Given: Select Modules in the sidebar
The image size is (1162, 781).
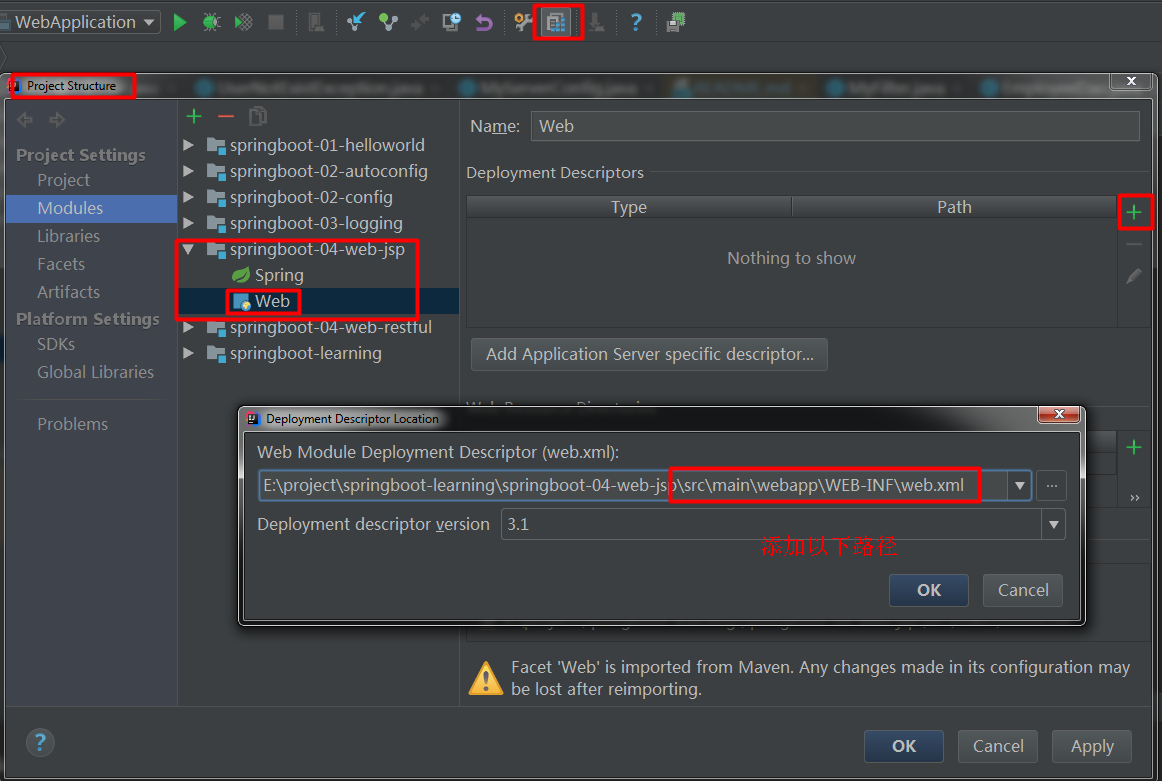Looking at the screenshot, I should 91,208.
